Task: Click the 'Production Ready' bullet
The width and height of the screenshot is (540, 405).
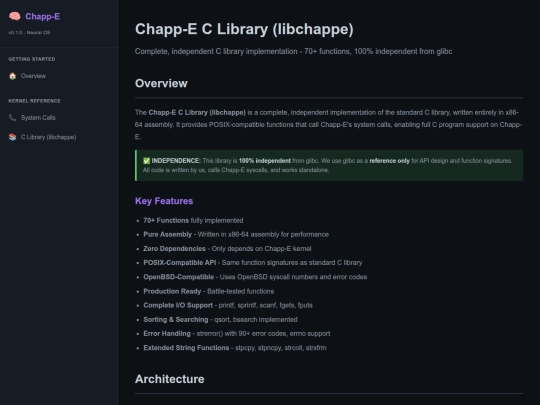Action: 209,291
